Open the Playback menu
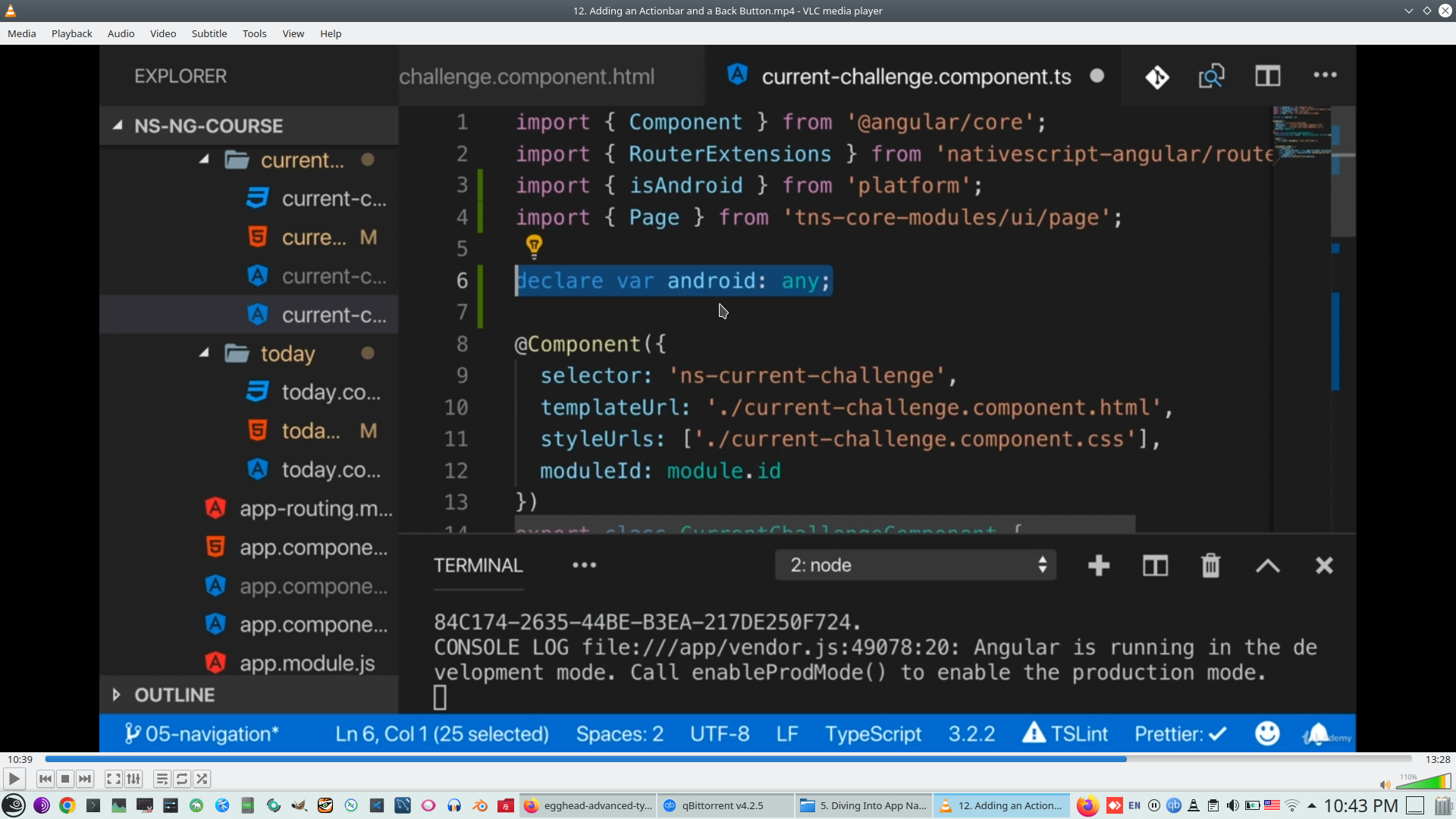The height and width of the screenshot is (819, 1456). coord(71,33)
